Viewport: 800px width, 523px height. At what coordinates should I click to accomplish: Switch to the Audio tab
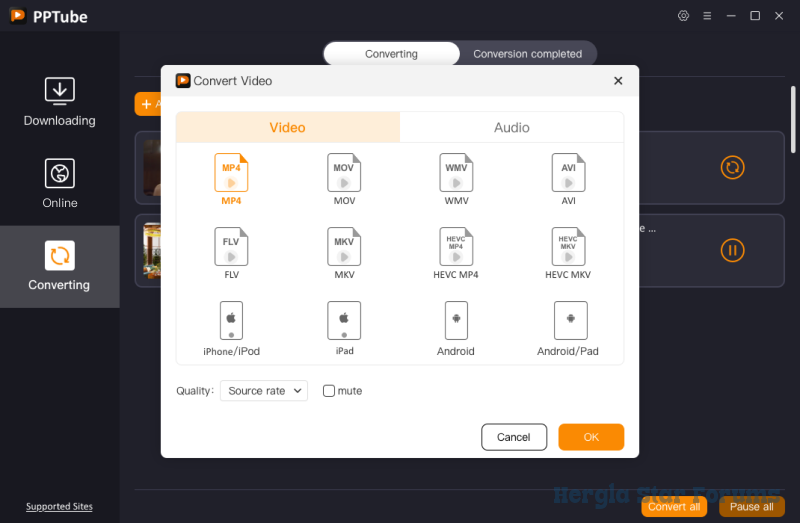tap(511, 128)
